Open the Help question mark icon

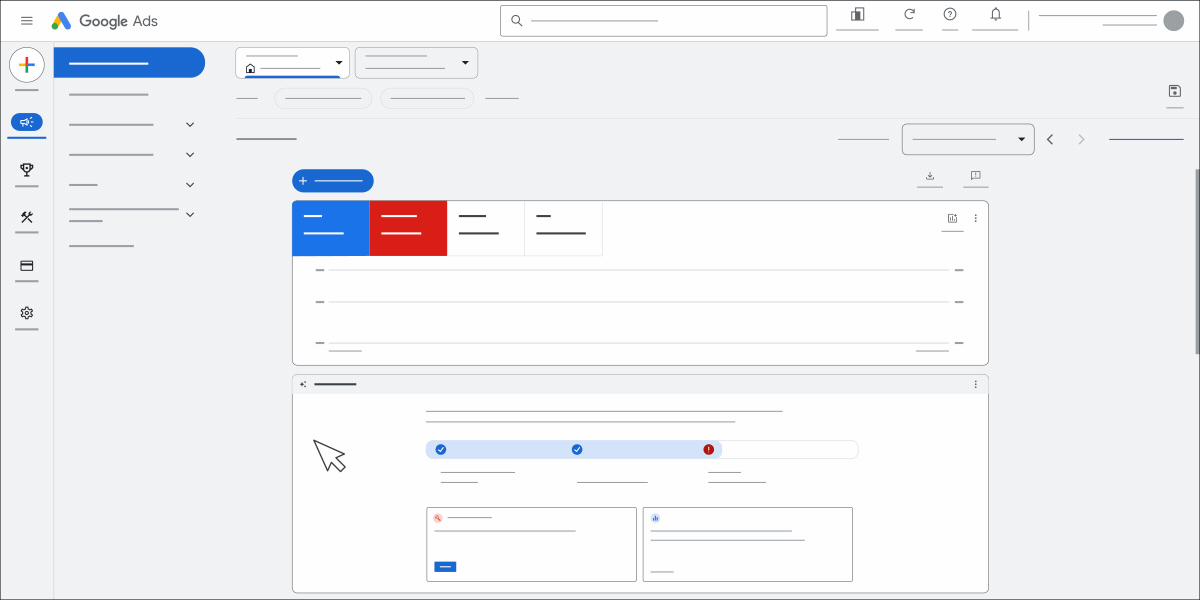pyautogui.click(x=950, y=14)
